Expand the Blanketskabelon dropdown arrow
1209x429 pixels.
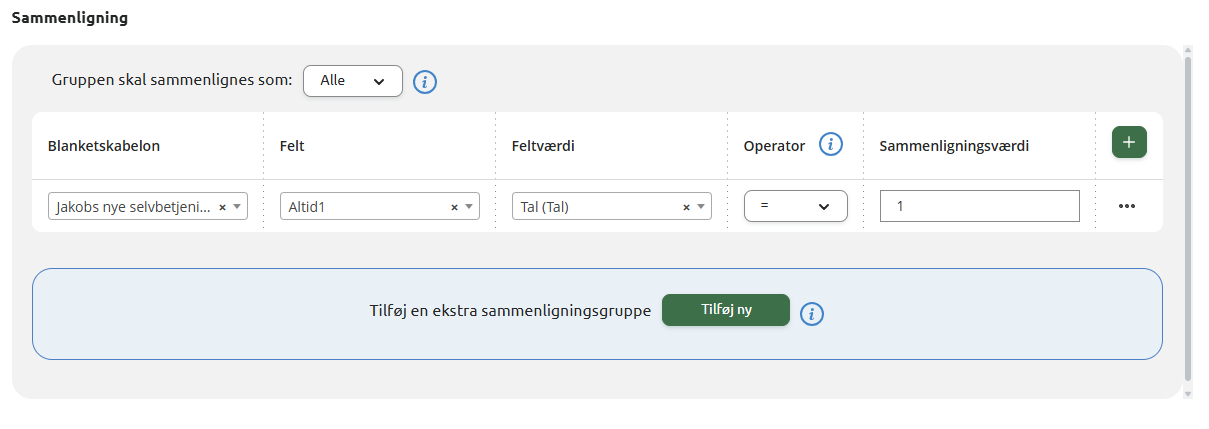[237, 207]
